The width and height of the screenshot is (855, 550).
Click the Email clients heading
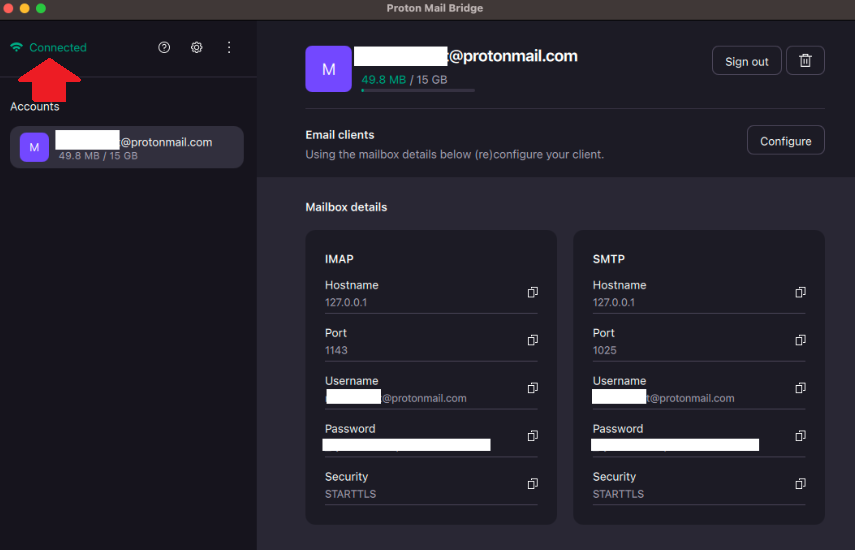point(340,135)
